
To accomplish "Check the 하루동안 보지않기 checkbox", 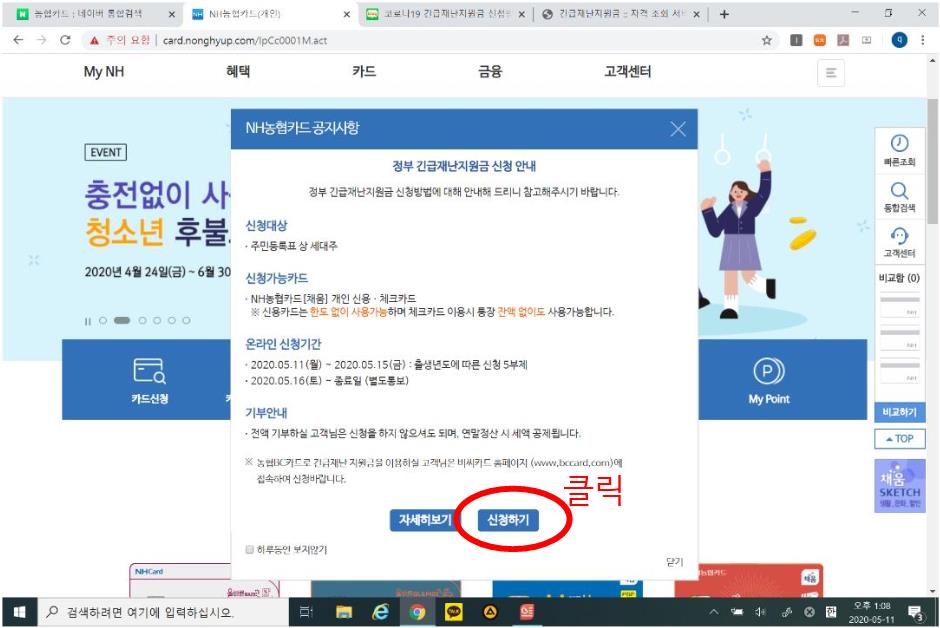I will 249,550.
